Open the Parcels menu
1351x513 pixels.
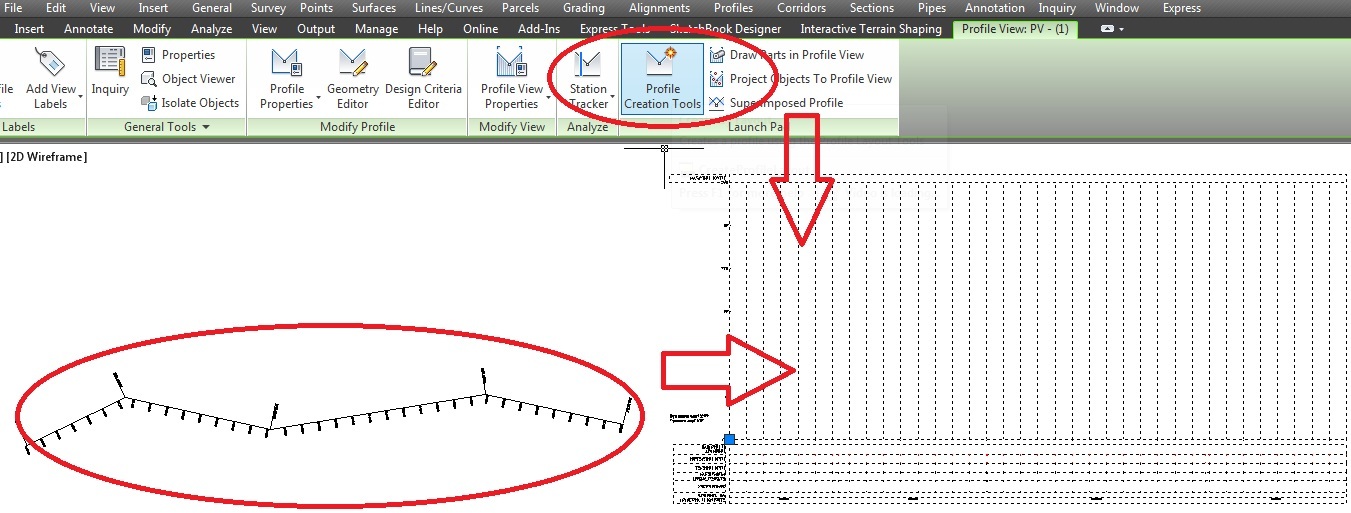click(520, 8)
